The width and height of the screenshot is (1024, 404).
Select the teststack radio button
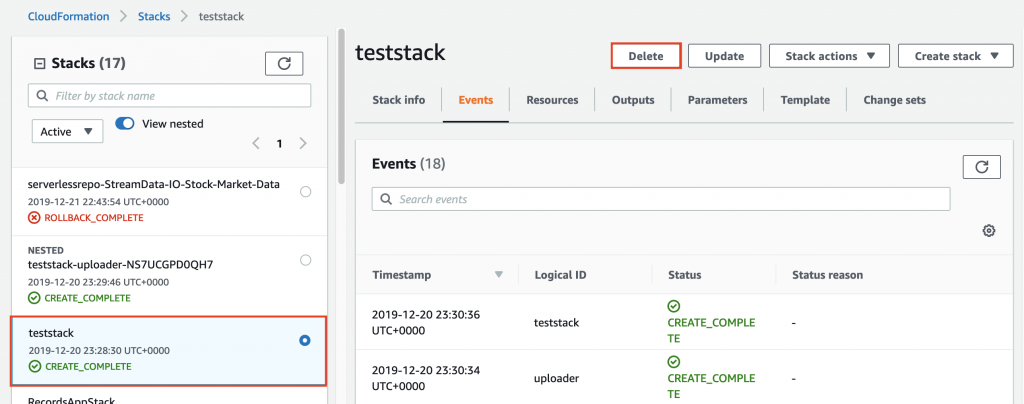305,341
